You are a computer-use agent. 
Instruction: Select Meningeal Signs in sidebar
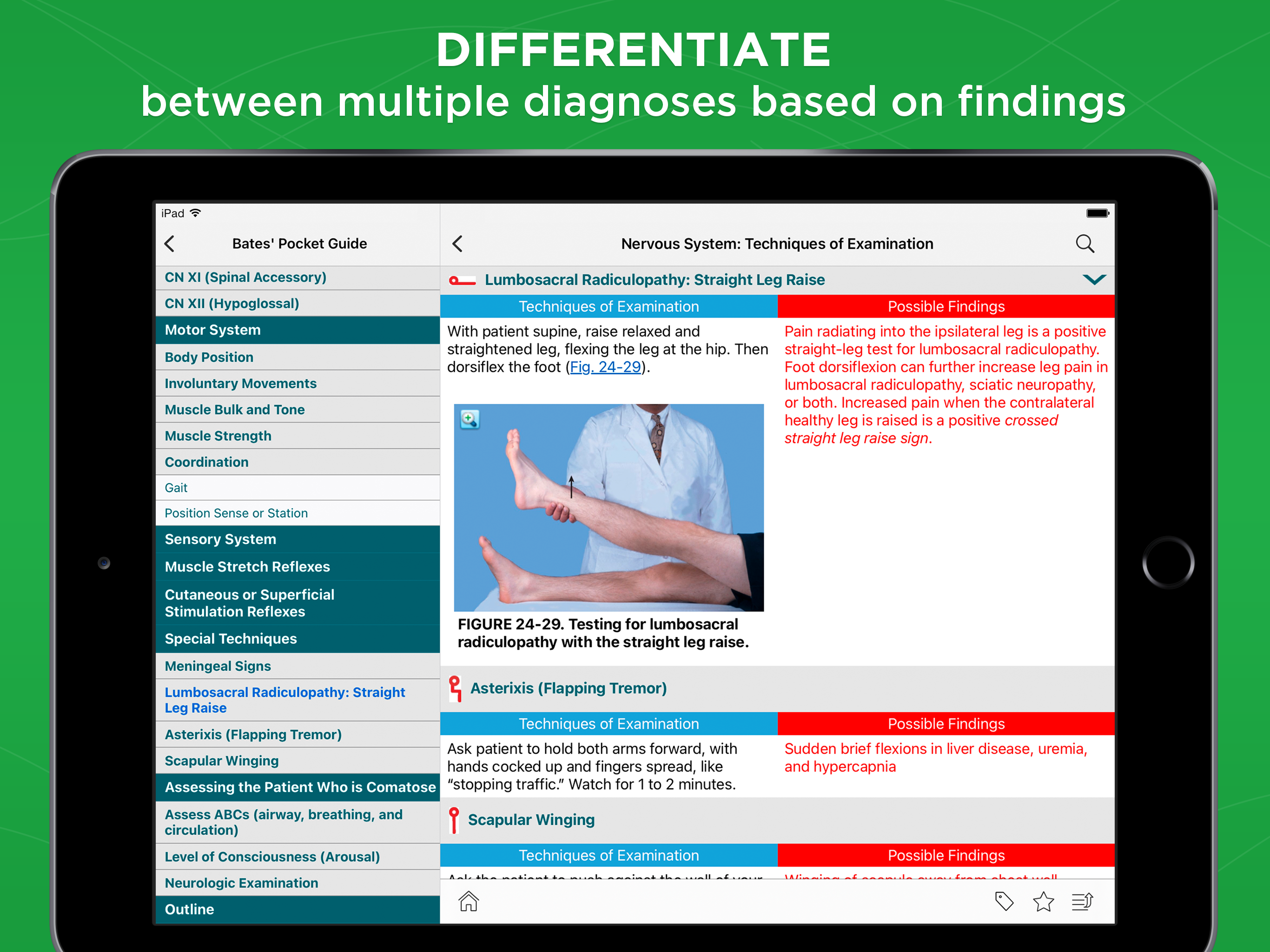tap(218, 666)
